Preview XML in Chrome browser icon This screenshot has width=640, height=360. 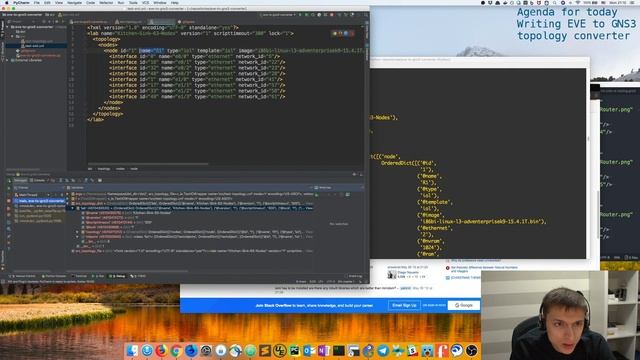point(335,33)
